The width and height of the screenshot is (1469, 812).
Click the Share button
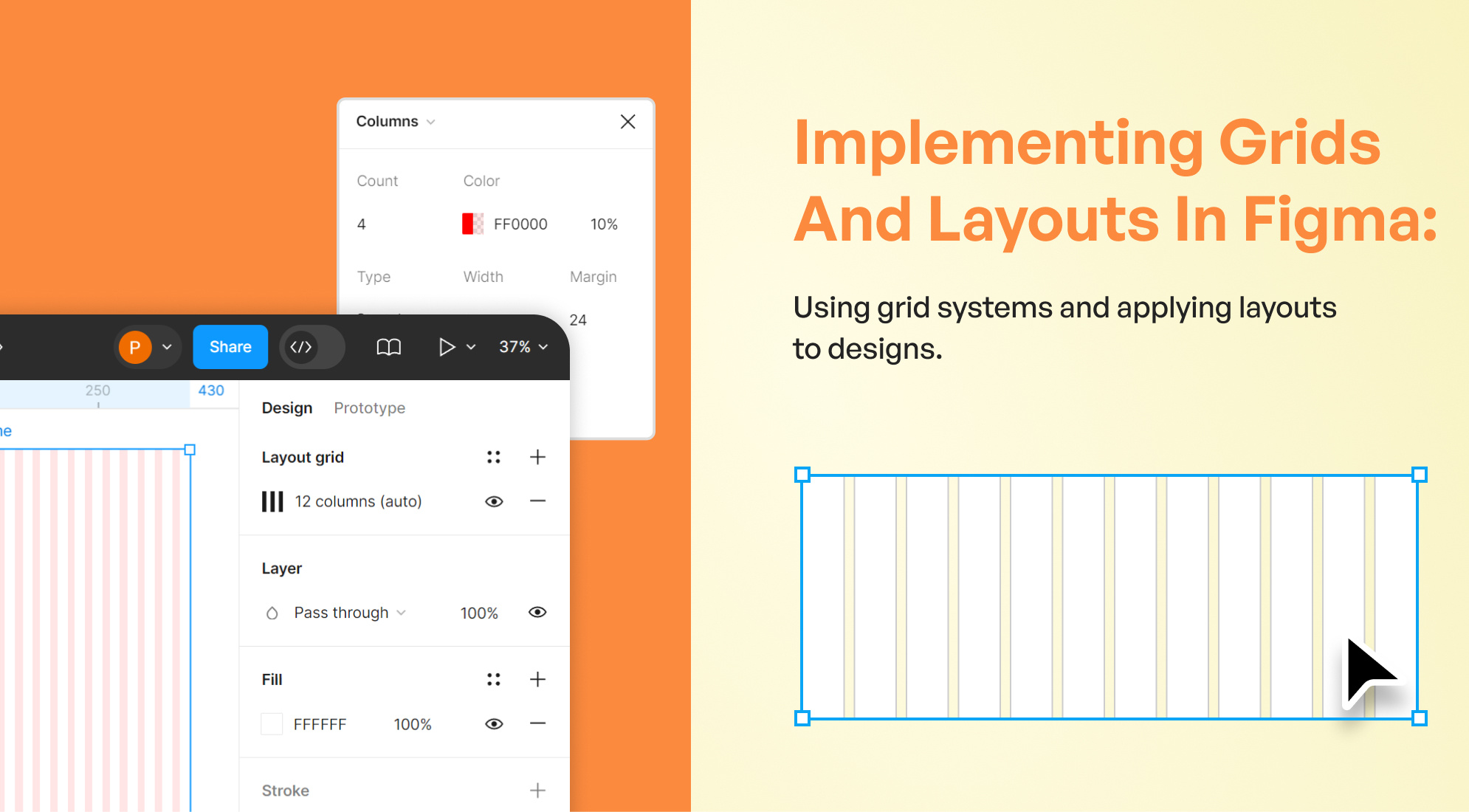(229, 347)
